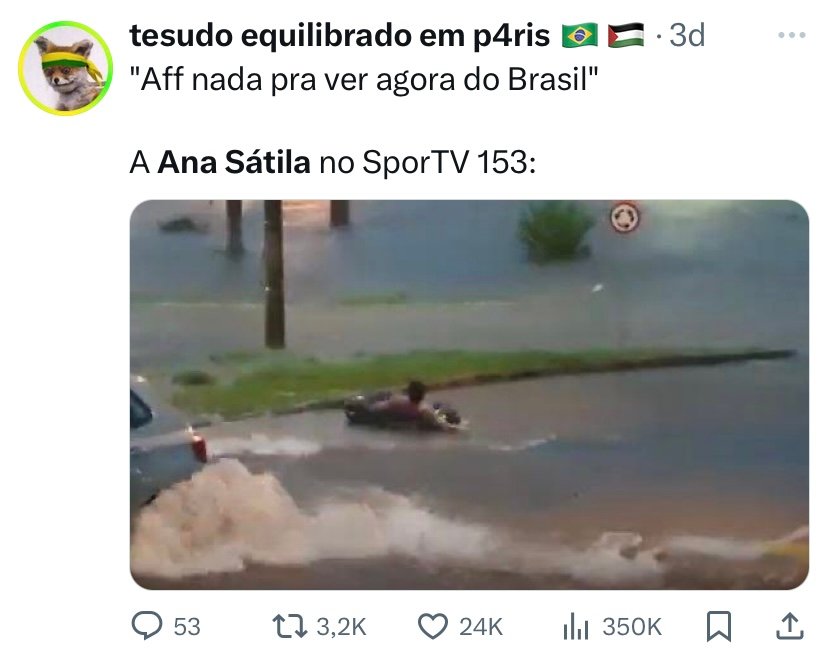Click the Palestine flag emoji in name
The image size is (828, 665).
click(626, 35)
